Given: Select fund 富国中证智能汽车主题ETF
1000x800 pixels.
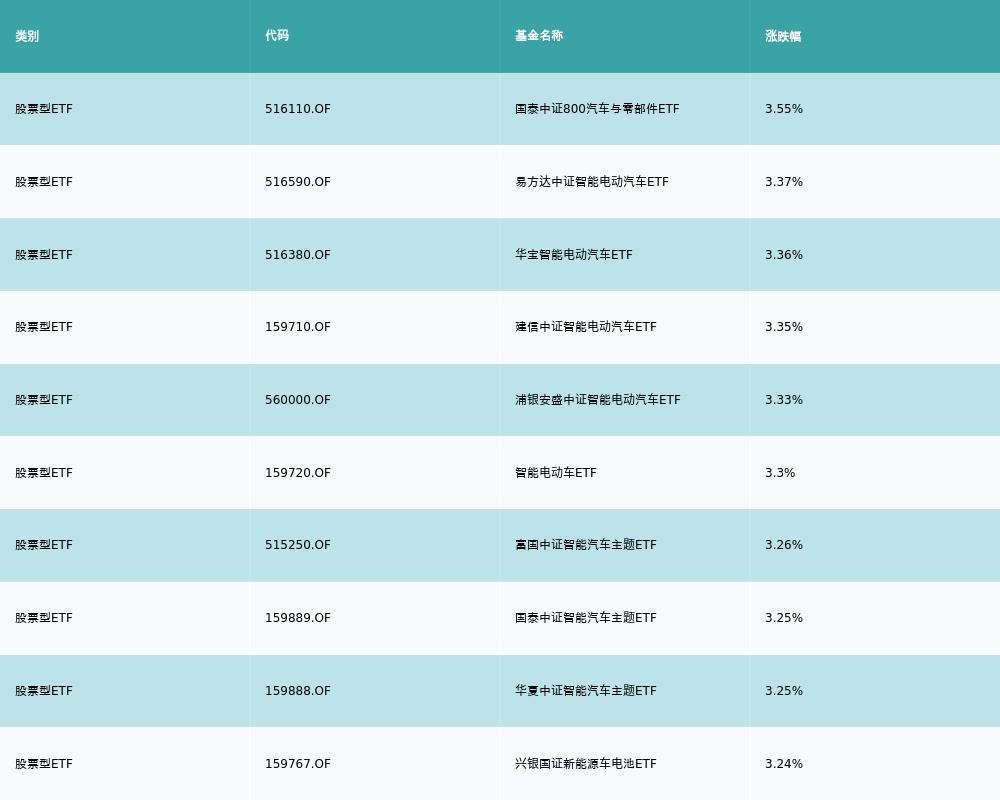Looking at the screenshot, I should tap(585, 545).
